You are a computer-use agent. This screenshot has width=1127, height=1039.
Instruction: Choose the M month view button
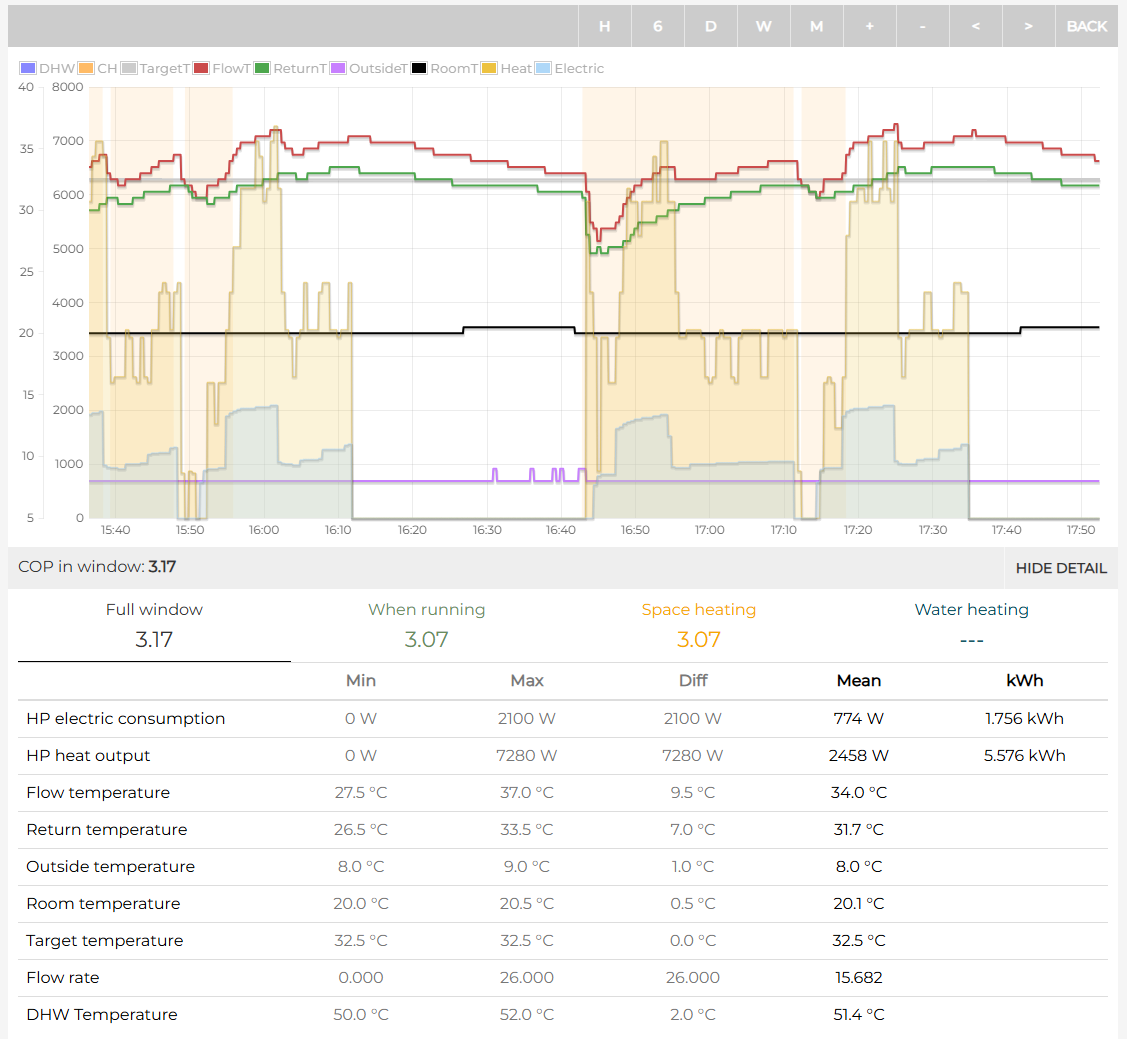pos(817,26)
